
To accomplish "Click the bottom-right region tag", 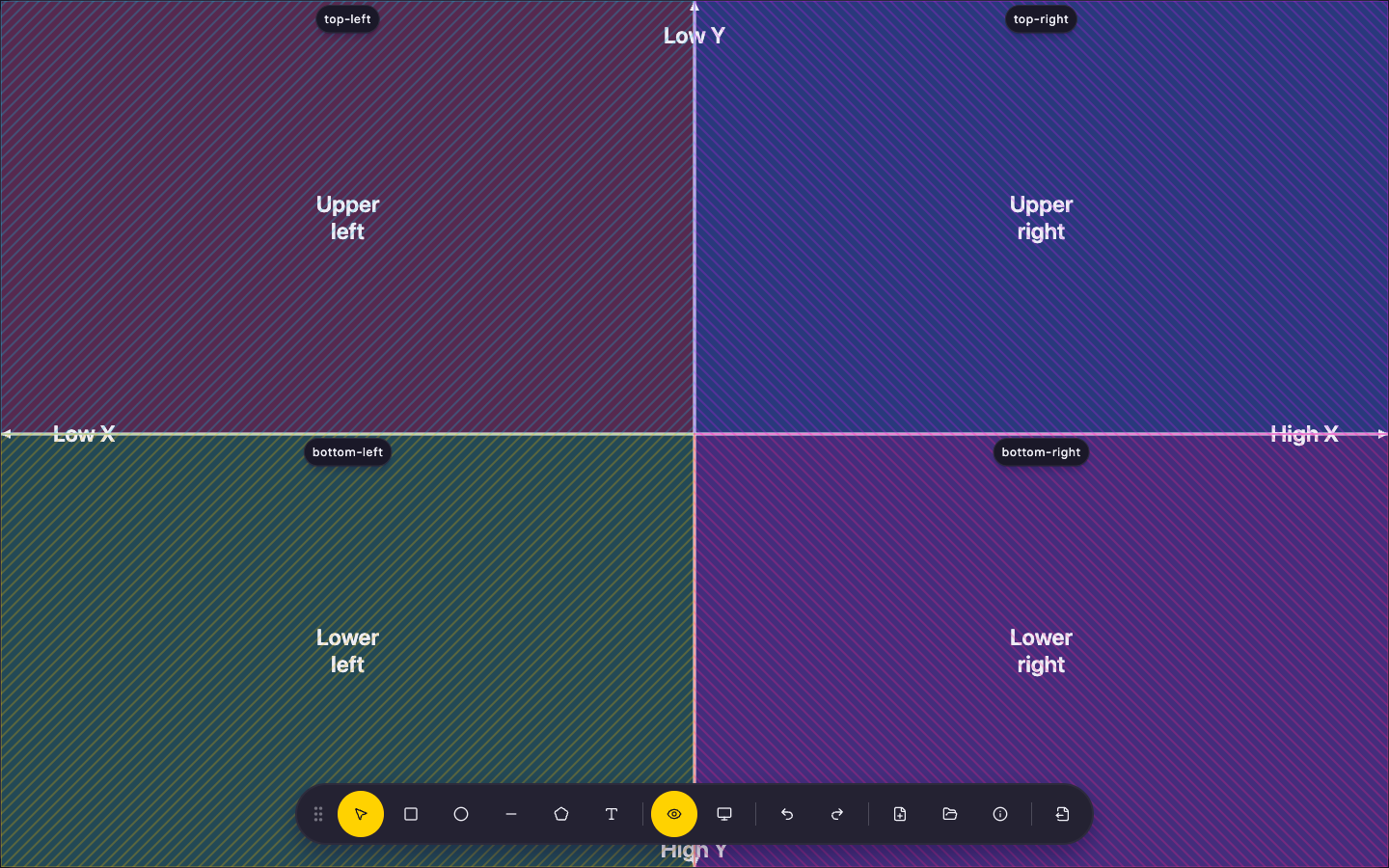I will pyautogui.click(x=1041, y=452).
